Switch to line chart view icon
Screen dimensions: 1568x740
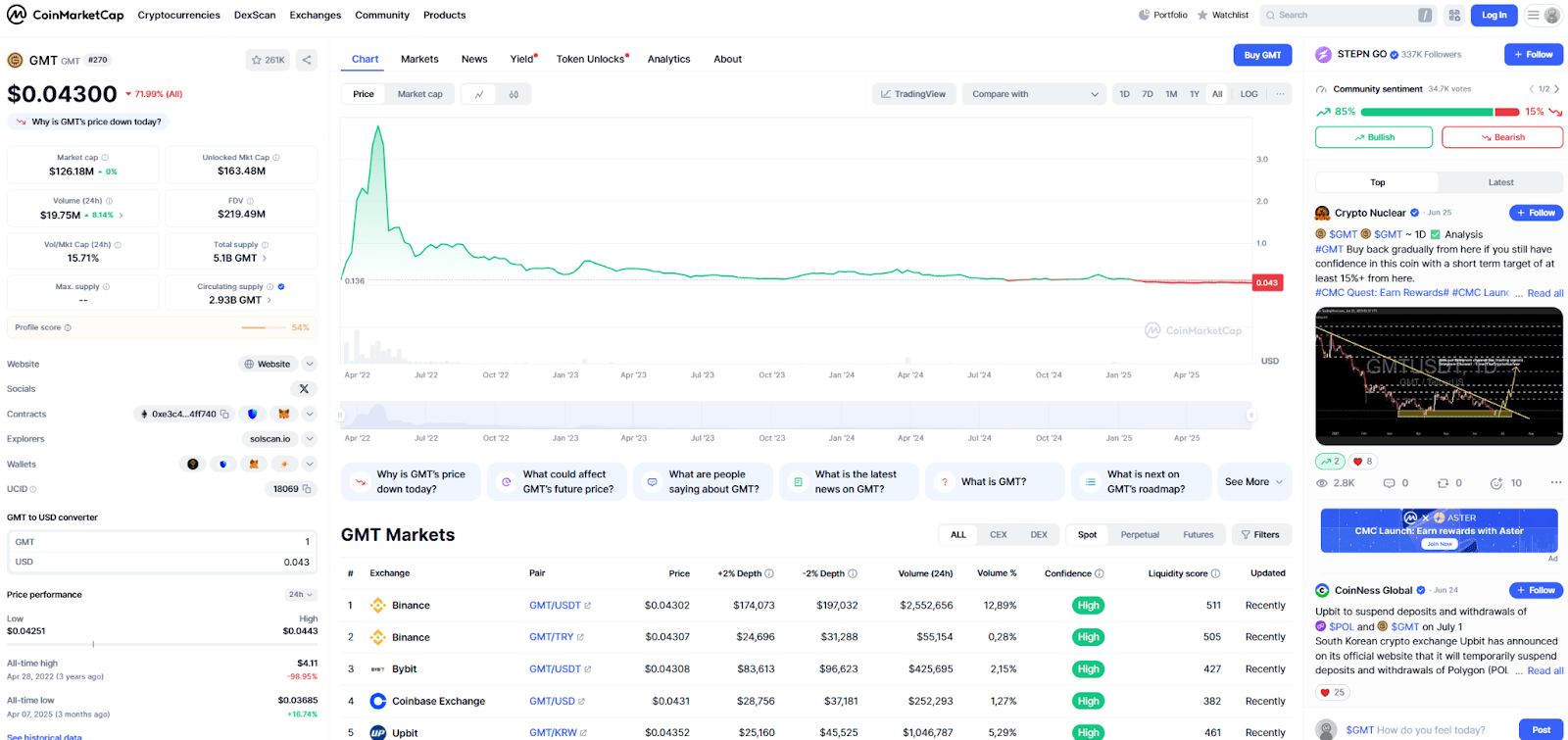click(479, 94)
